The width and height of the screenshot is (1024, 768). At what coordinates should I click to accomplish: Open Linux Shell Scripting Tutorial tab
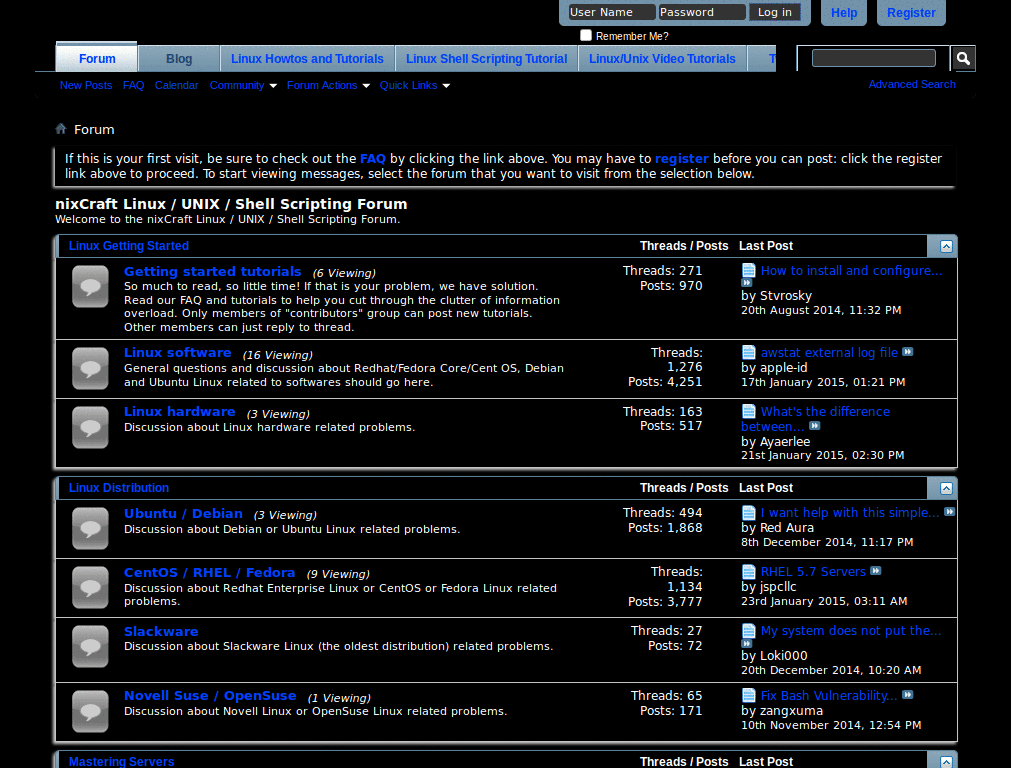(x=487, y=59)
